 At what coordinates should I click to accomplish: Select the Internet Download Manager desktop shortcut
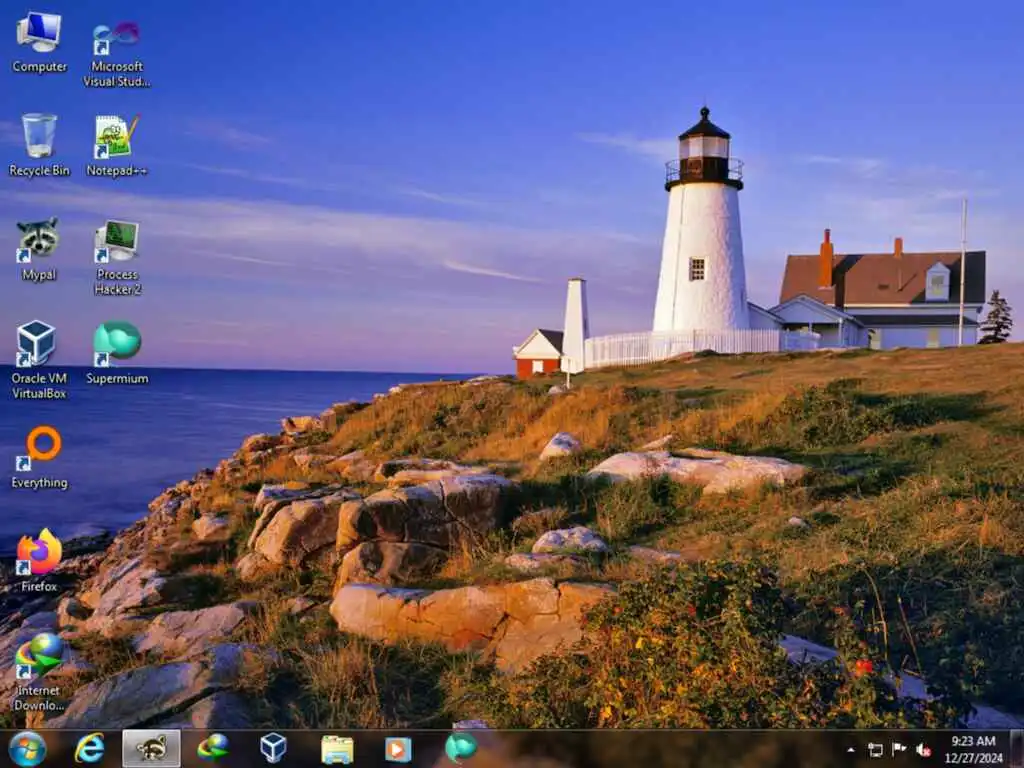click(x=39, y=671)
